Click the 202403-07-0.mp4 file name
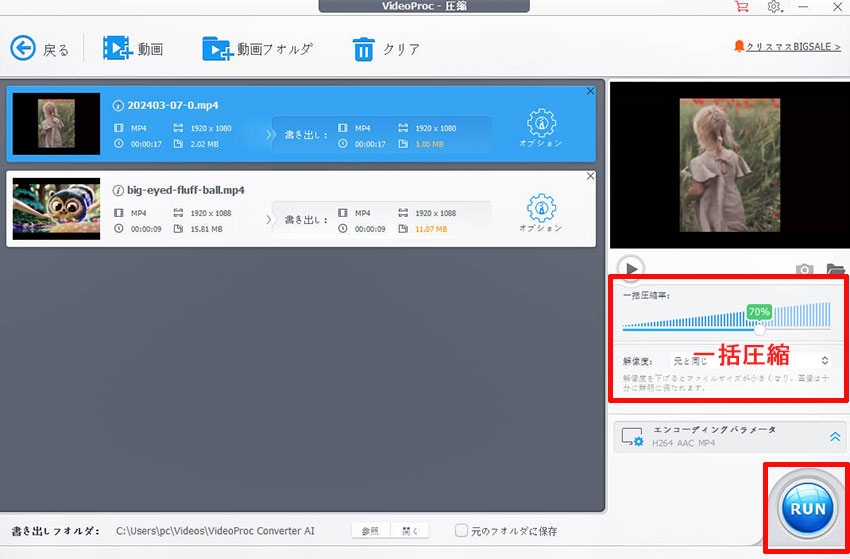This screenshot has height=559, width=850. (x=173, y=106)
